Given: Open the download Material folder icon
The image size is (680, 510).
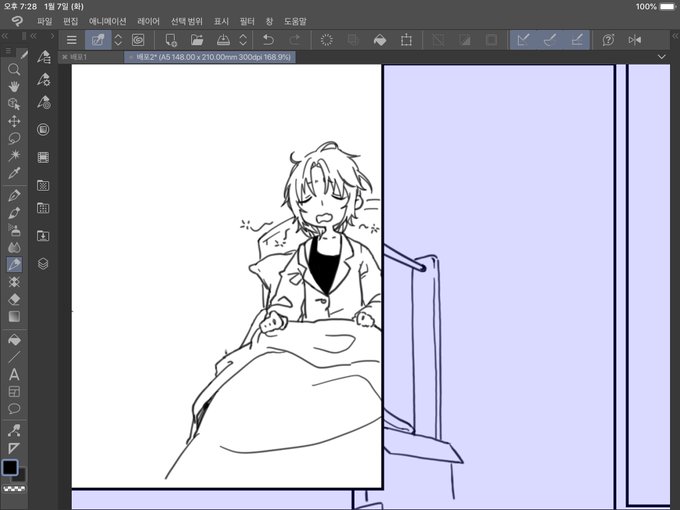Looking at the screenshot, I should click(43, 236).
